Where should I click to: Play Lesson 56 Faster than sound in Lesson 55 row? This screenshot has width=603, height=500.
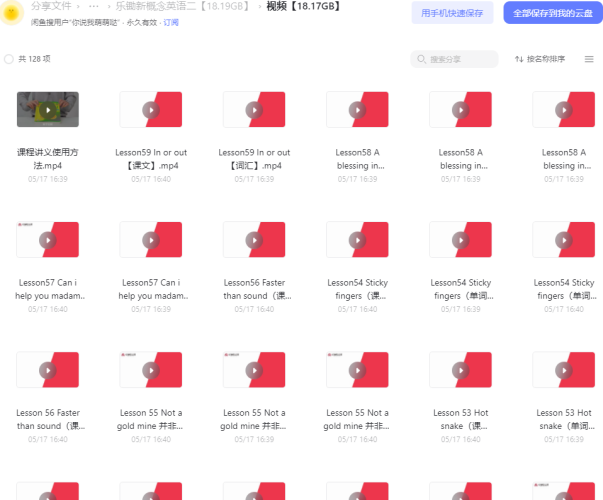point(48,370)
